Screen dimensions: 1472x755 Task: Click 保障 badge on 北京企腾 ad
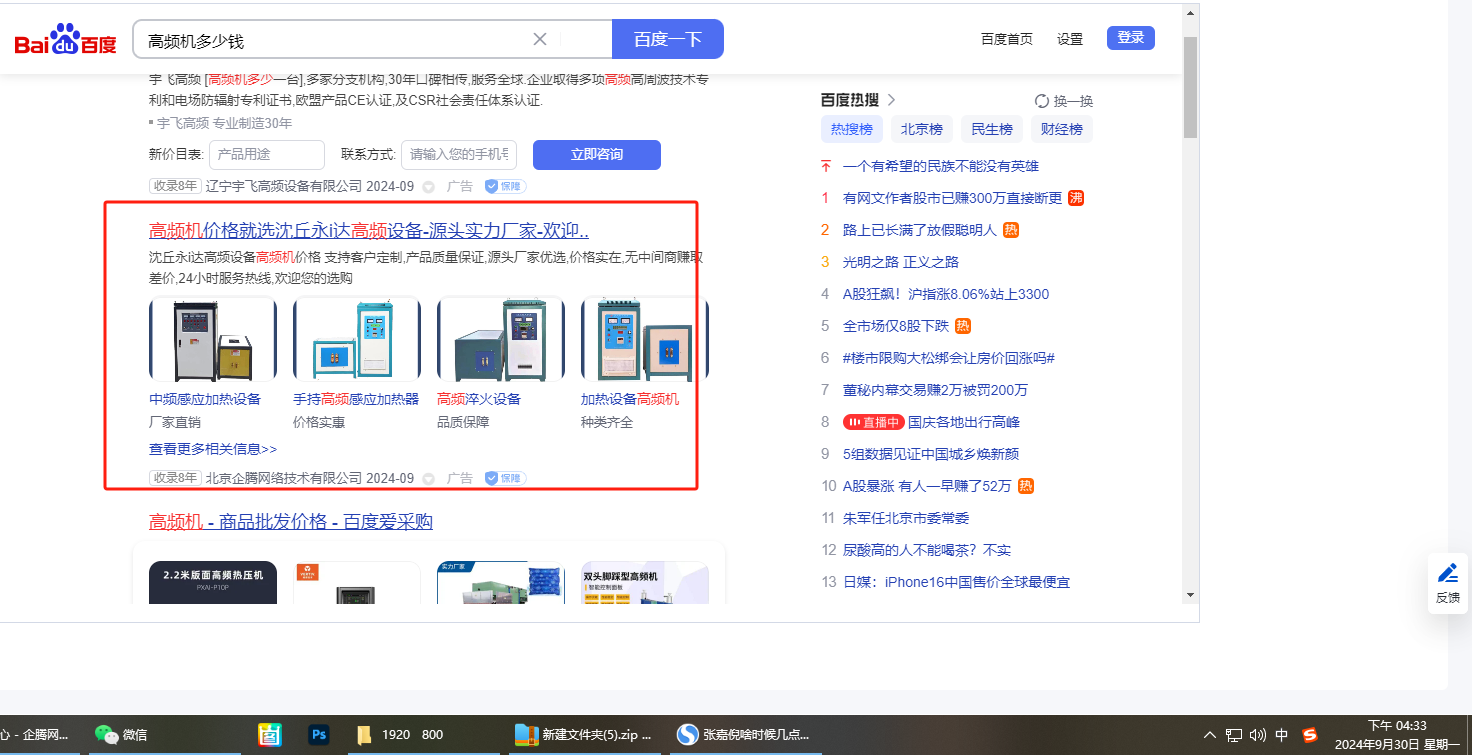[x=506, y=478]
